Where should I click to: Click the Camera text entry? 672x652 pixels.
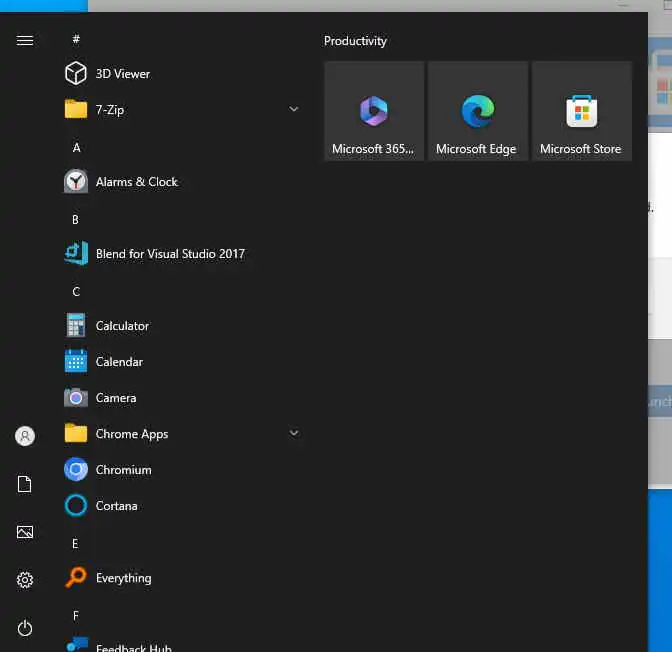click(116, 398)
